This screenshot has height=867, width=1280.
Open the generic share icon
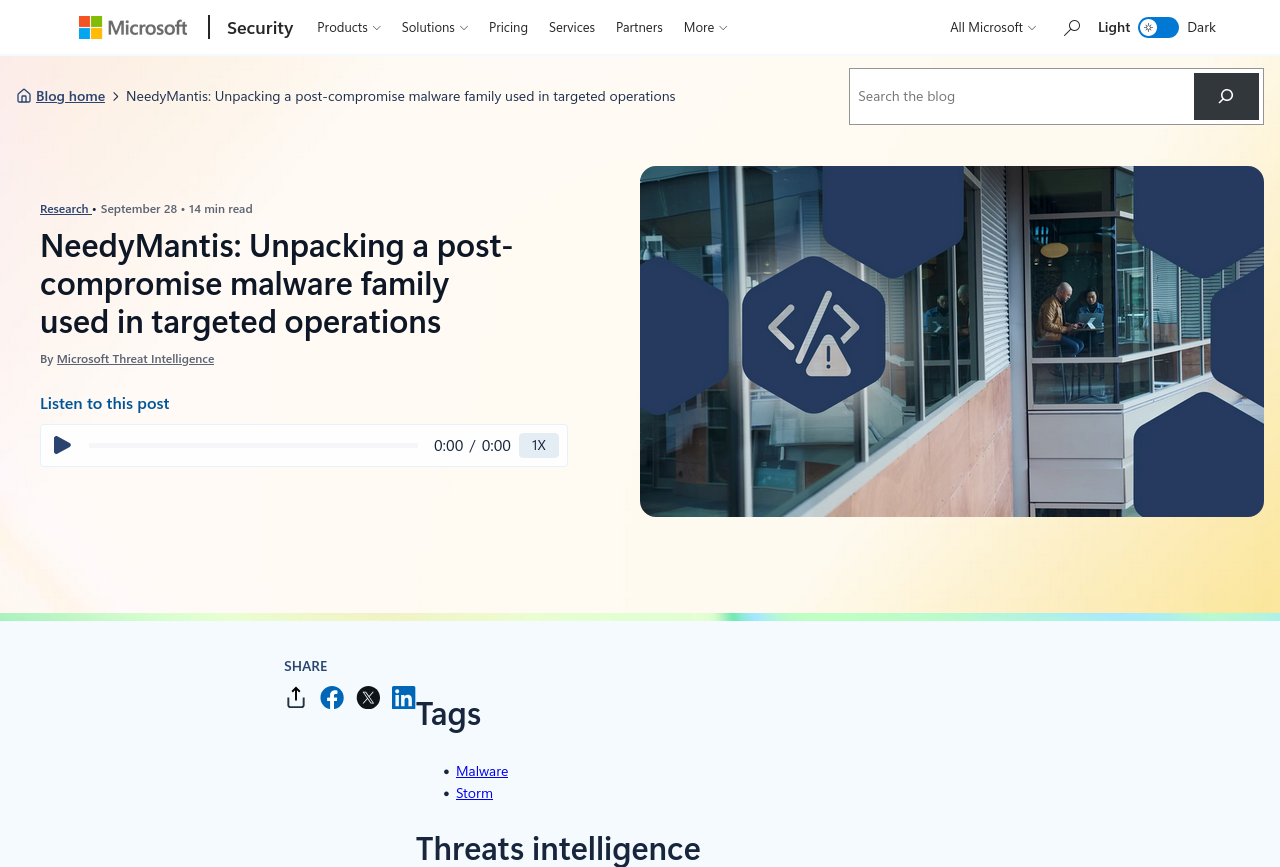[296, 698]
